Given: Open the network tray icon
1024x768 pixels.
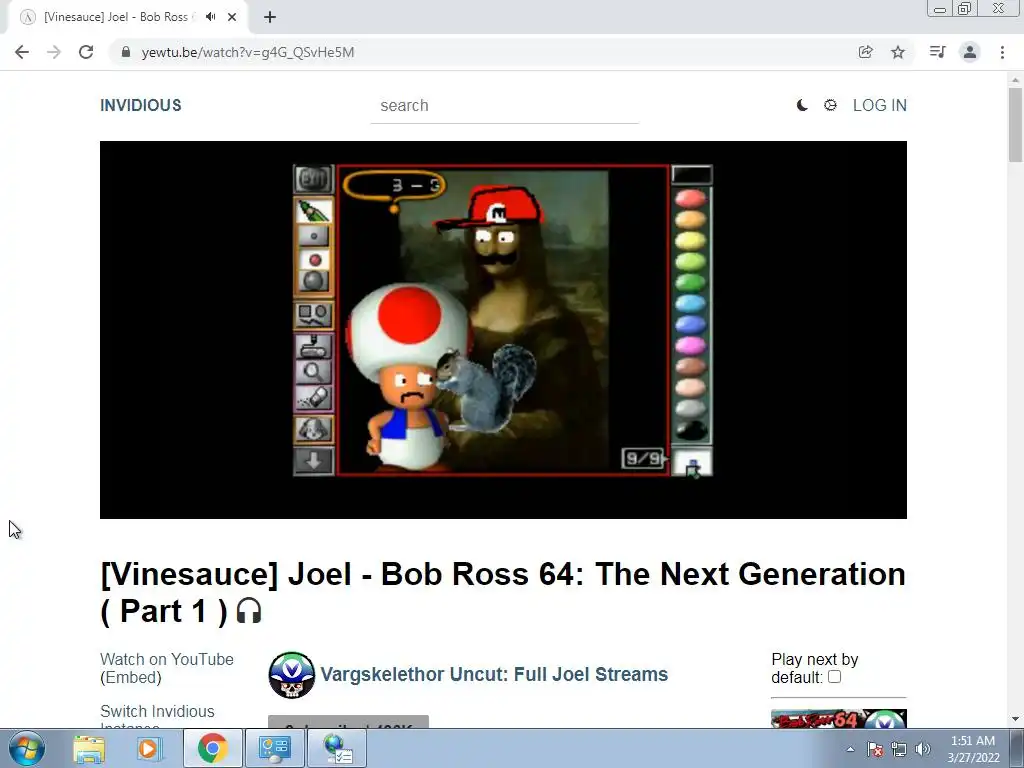Looking at the screenshot, I should pyautogui.click(x=899, y=749).
